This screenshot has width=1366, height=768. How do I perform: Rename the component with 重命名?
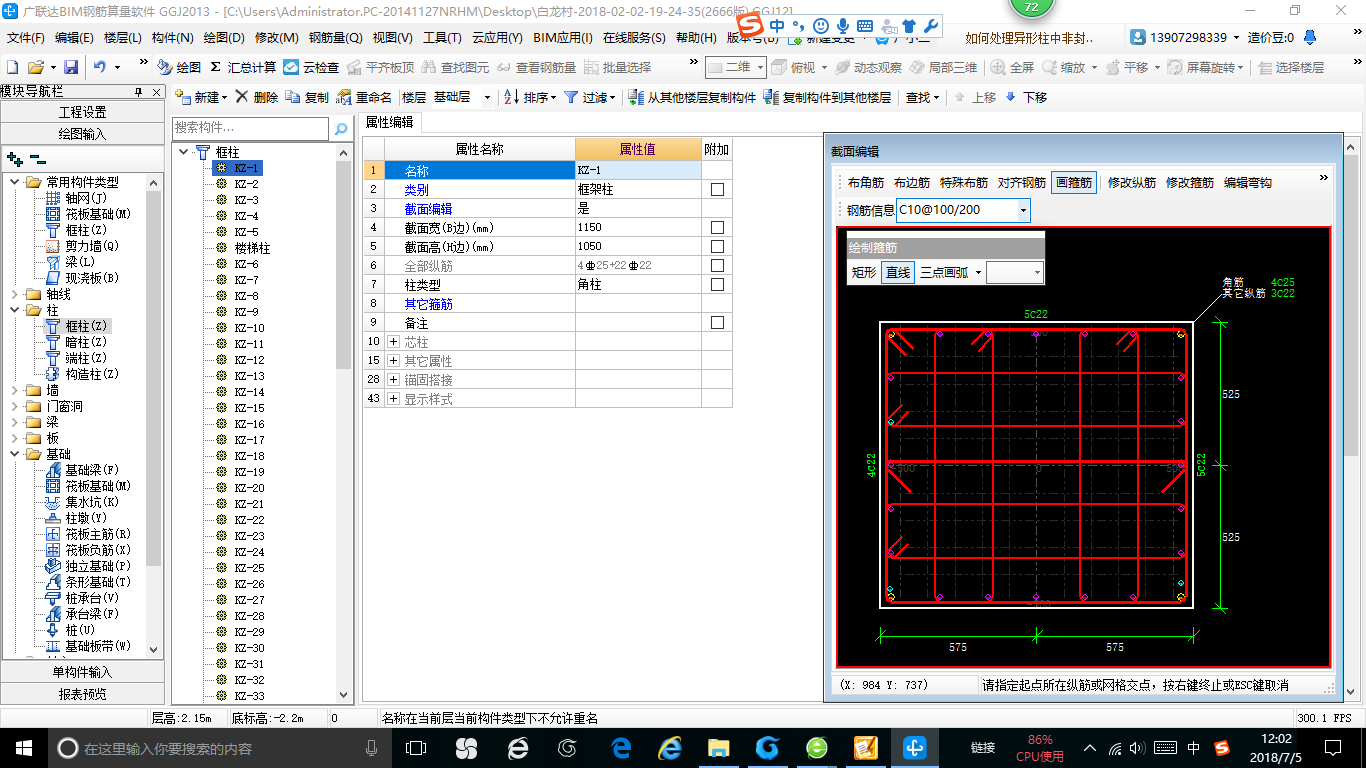pyautogui.click(x=364, y=97)
